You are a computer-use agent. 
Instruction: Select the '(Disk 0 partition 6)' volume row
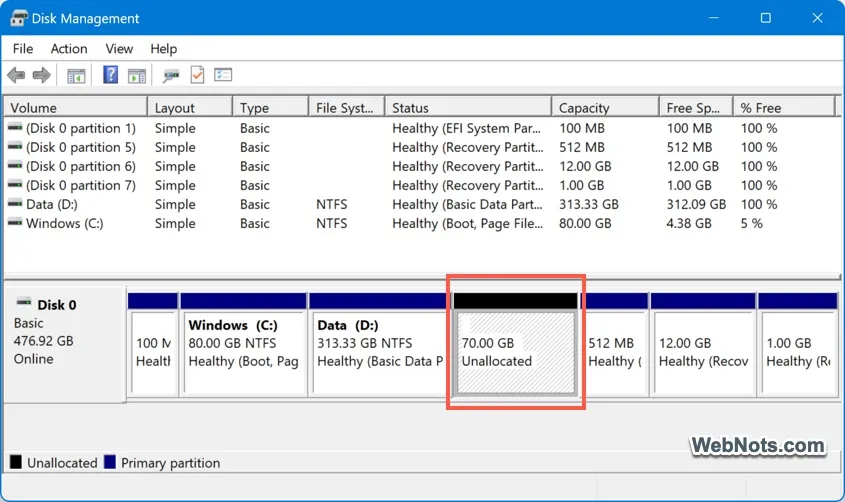(x=420, y=166)
